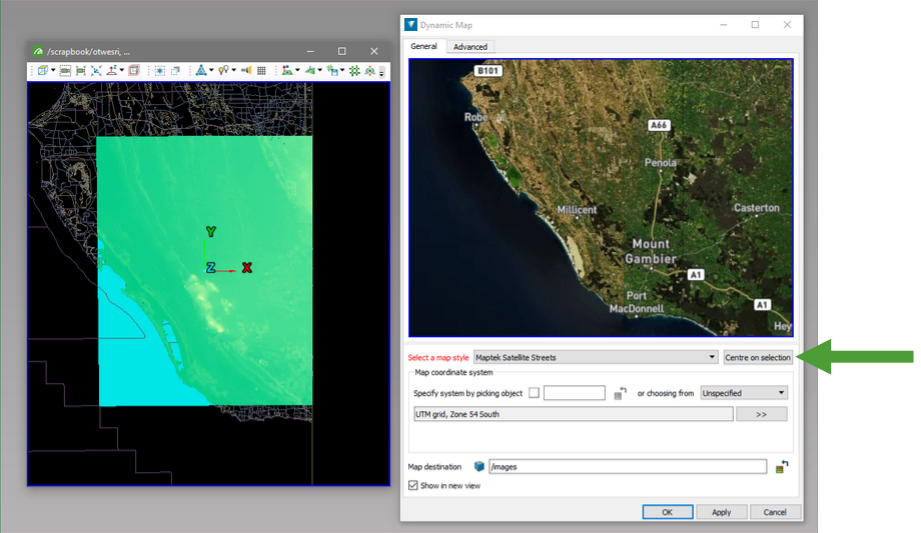Viewport: 921px width, 533px height.
Task: Click the blue triangle network icon
Action: pos(200,71)
